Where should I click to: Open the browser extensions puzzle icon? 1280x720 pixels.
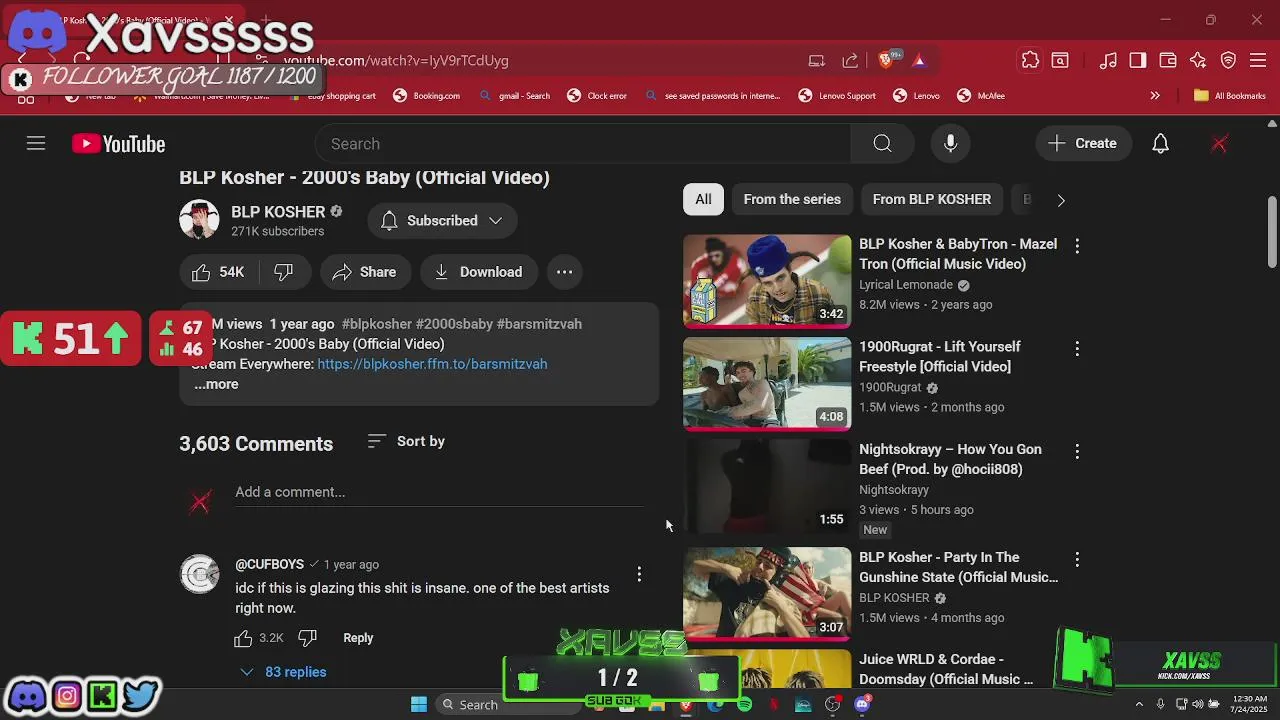[x=1030, y=60]
